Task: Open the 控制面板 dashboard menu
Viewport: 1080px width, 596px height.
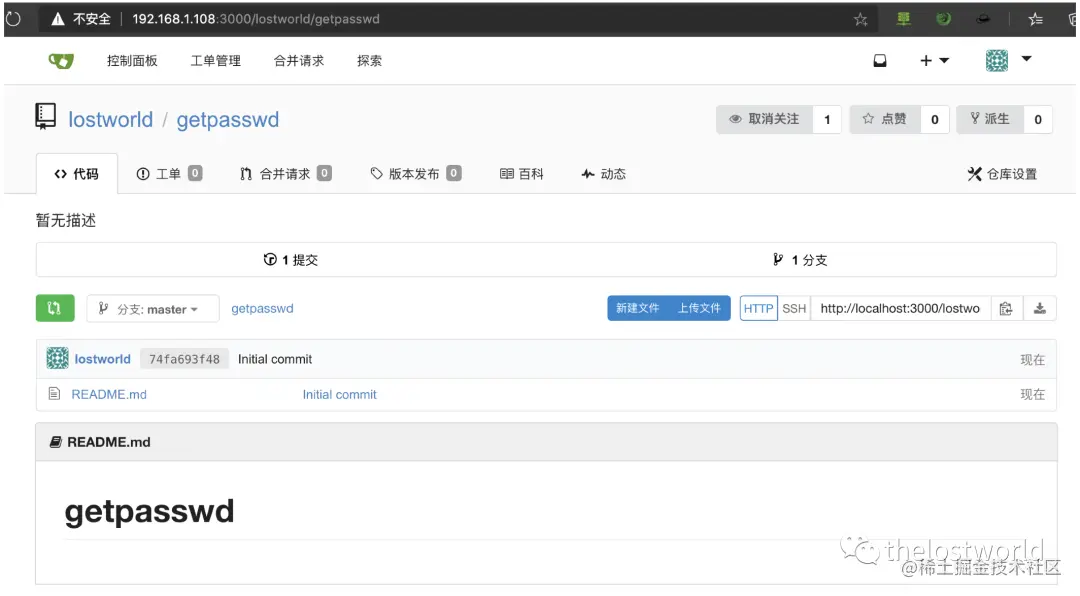Action: 132,61
